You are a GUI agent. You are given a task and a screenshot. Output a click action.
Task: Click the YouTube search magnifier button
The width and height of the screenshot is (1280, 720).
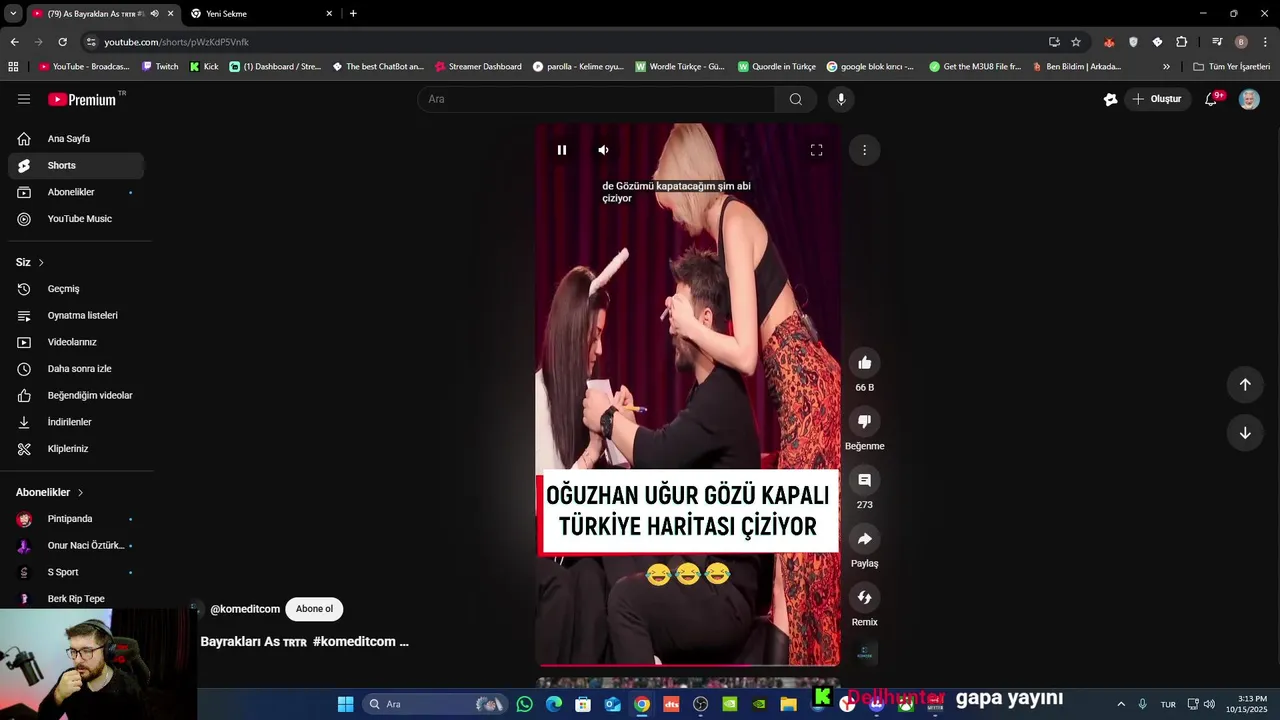click(796, 99)
